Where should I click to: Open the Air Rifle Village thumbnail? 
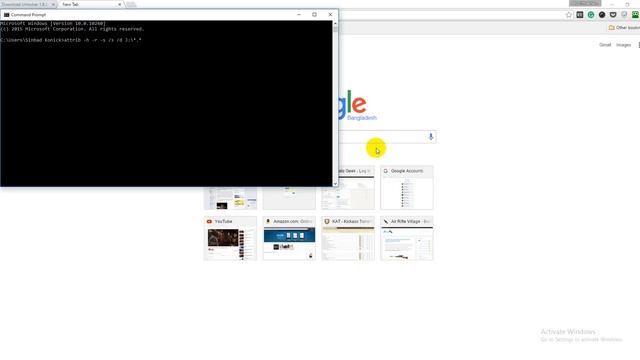tap(407, 238)
